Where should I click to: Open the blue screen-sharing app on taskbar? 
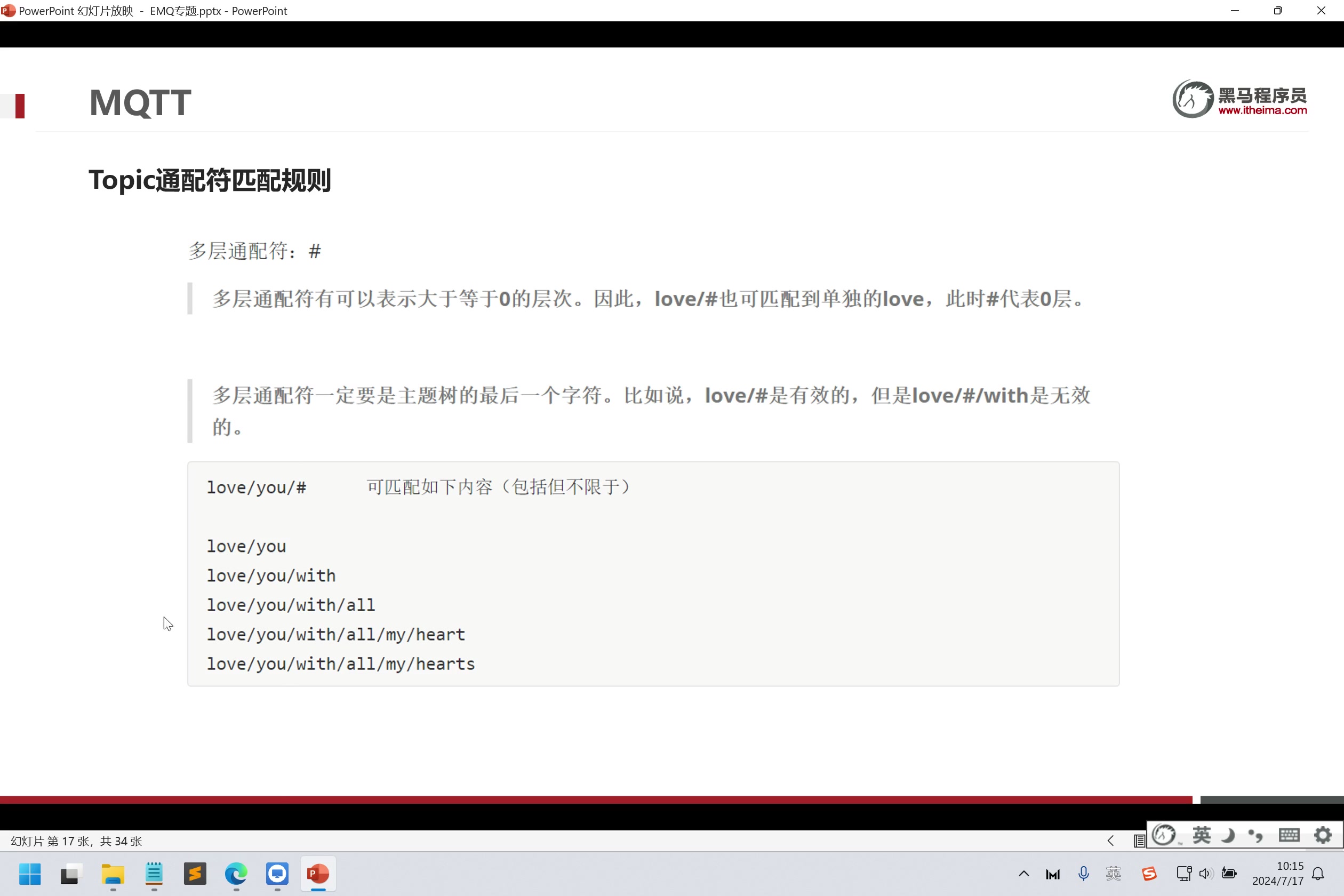pyautogui.click(x=277, y=874)
